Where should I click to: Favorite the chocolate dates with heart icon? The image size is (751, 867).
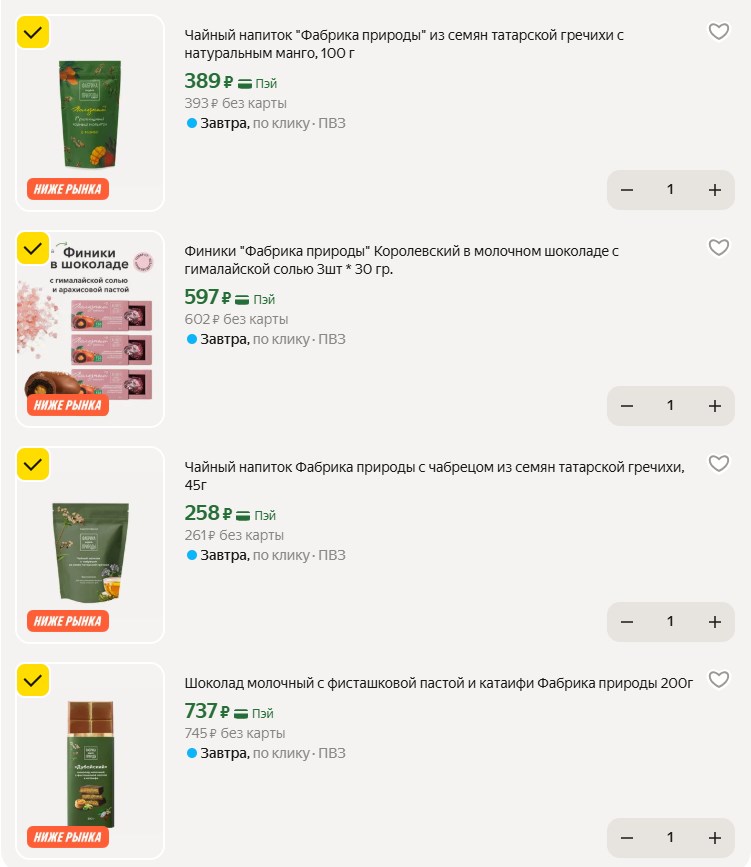click(x=718, y=248)
